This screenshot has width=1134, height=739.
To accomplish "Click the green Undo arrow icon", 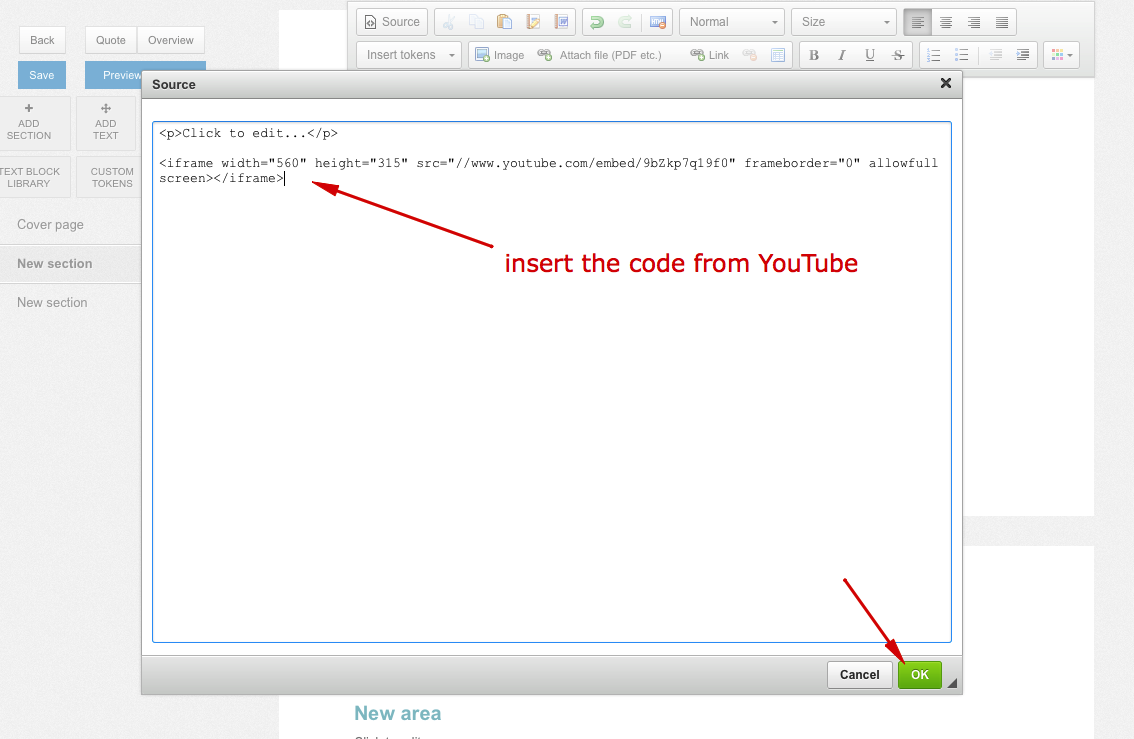I will click(597, 22).
